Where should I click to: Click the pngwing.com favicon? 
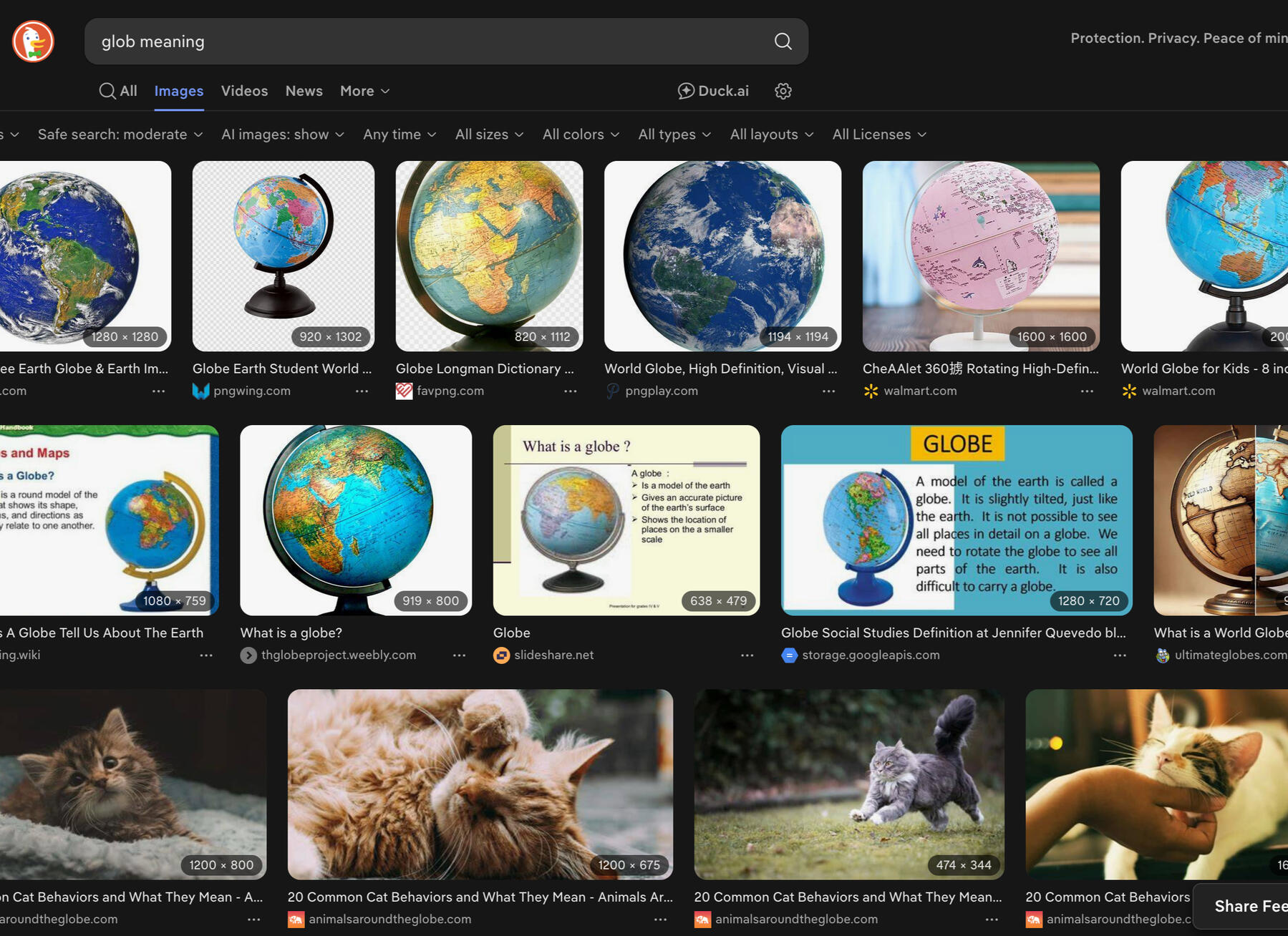[201, 391]
